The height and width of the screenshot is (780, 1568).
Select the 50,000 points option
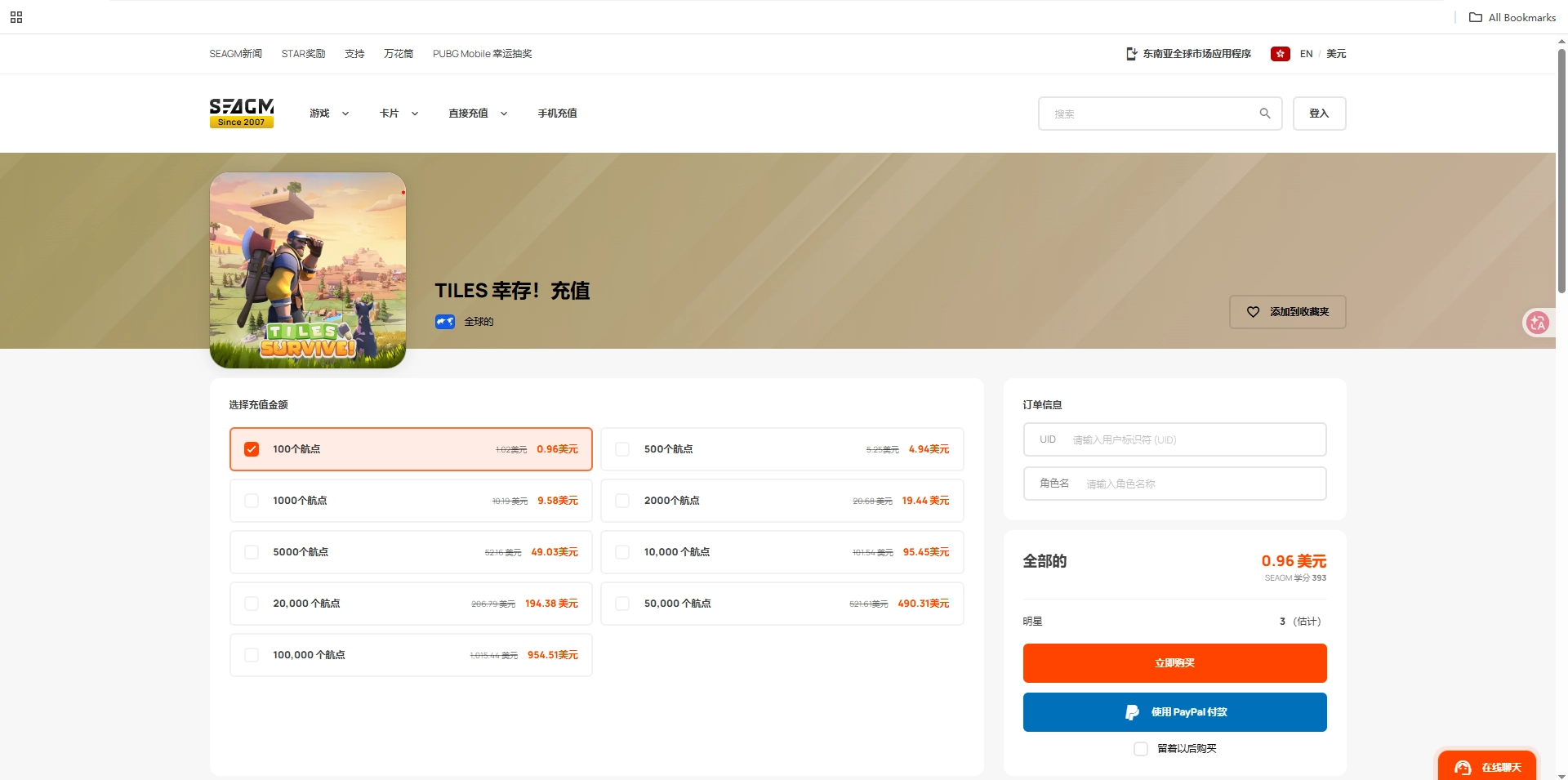pos(782,604)
